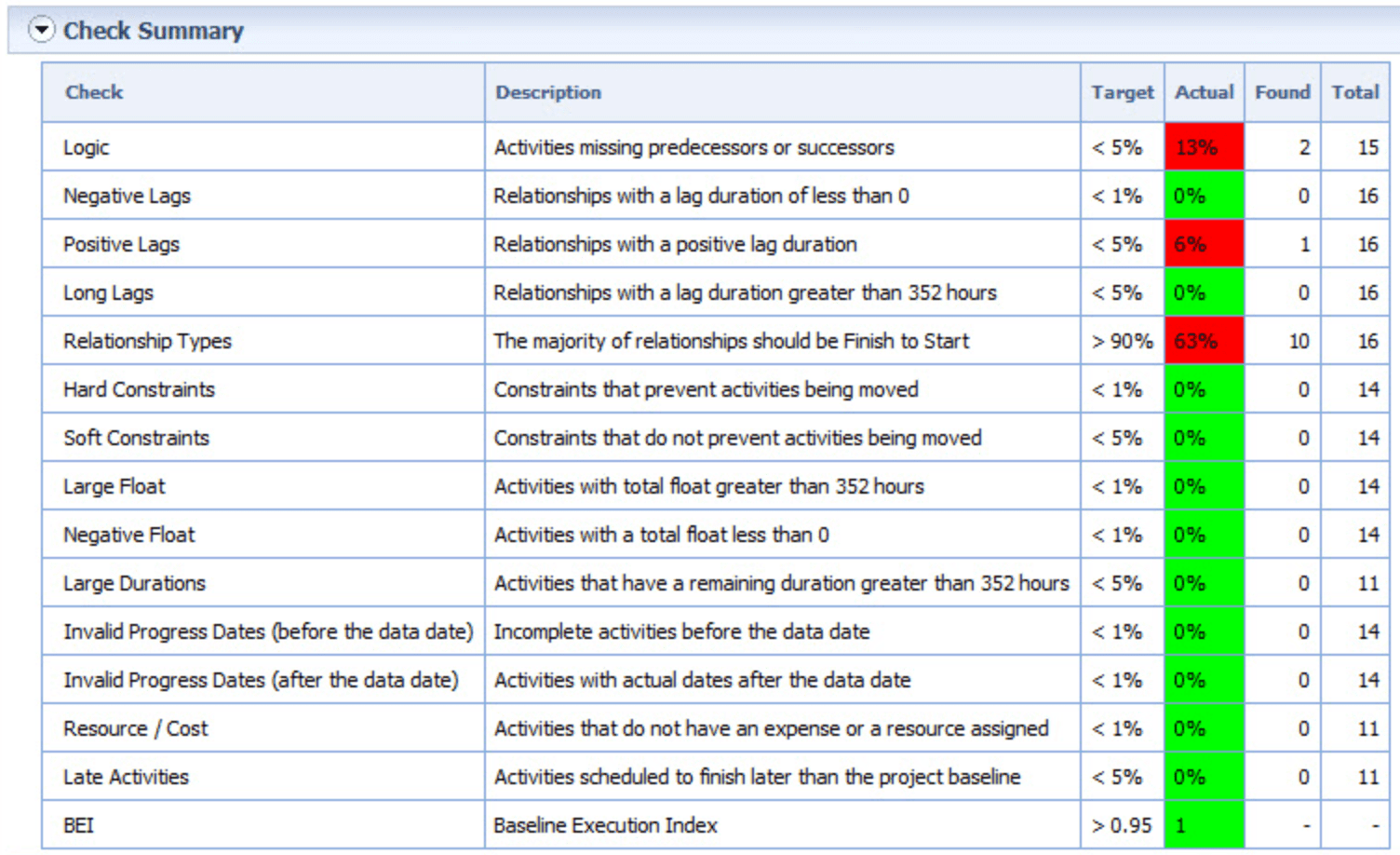Collapse the Check Summary section
Image resolution: width=1400 pixels, height=855 pixels.
point(41,30)
